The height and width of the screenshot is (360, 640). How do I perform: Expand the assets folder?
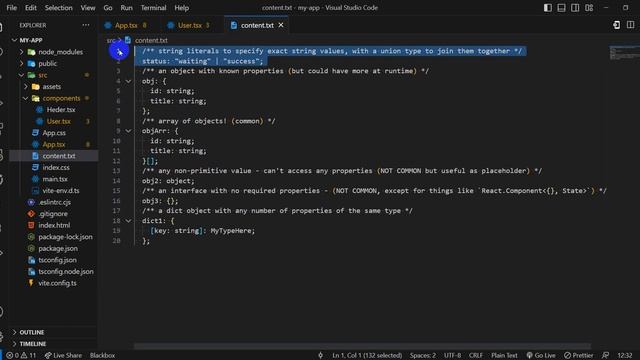pos(26,87)
